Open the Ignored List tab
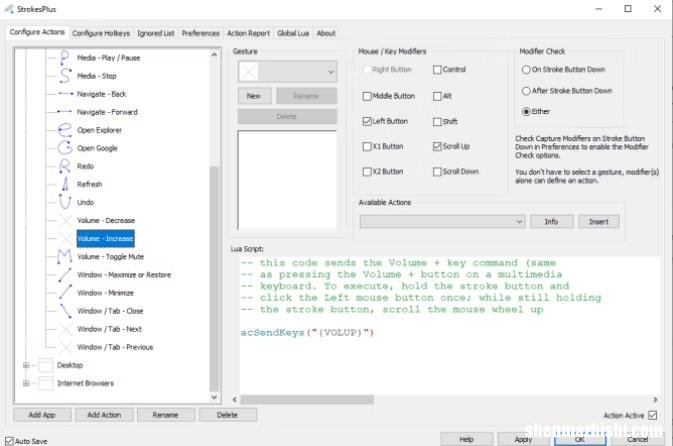Screen dimensions: 673x446 tap(156, 33)
